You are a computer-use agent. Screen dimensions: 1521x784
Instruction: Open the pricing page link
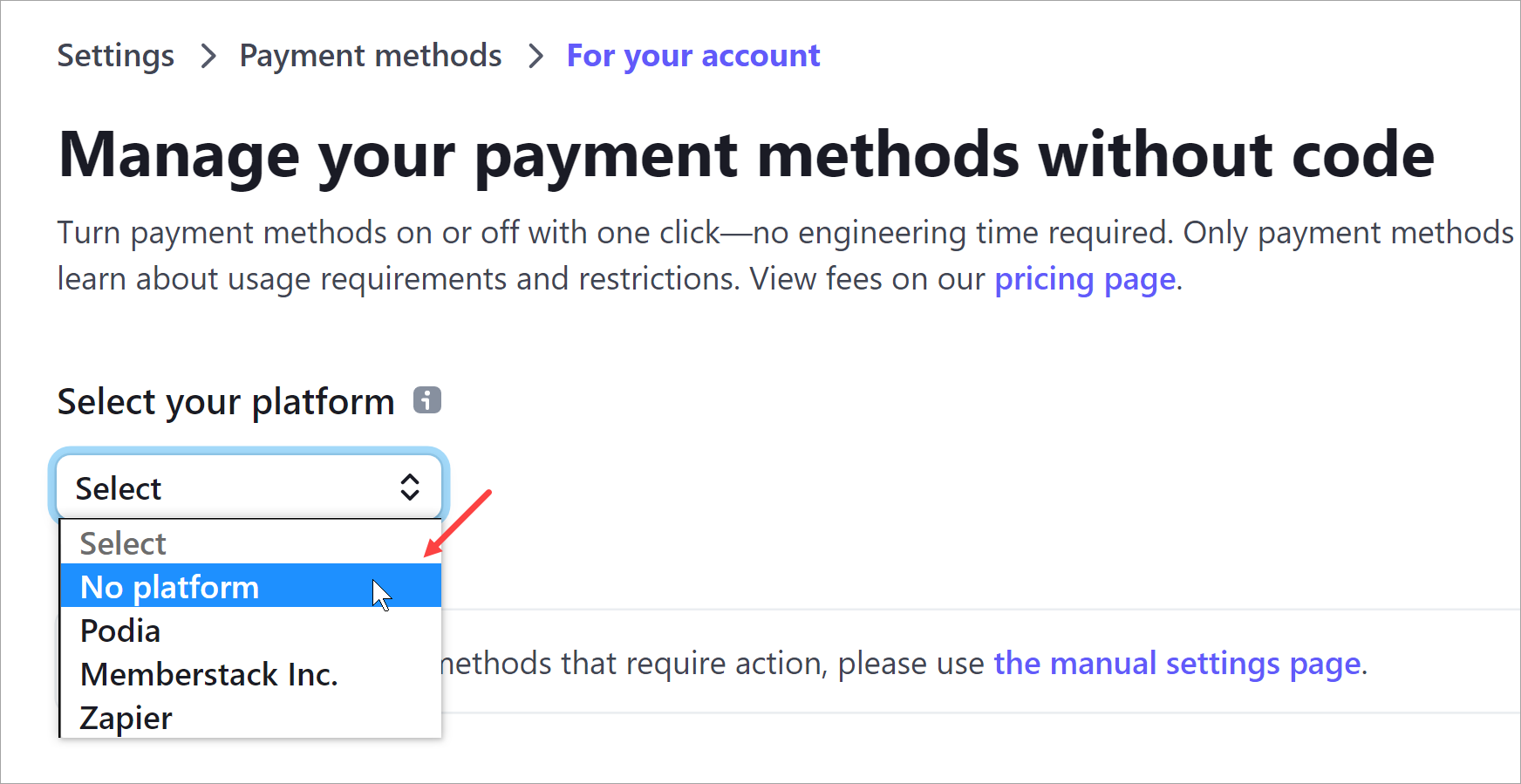click(1084, 278)
